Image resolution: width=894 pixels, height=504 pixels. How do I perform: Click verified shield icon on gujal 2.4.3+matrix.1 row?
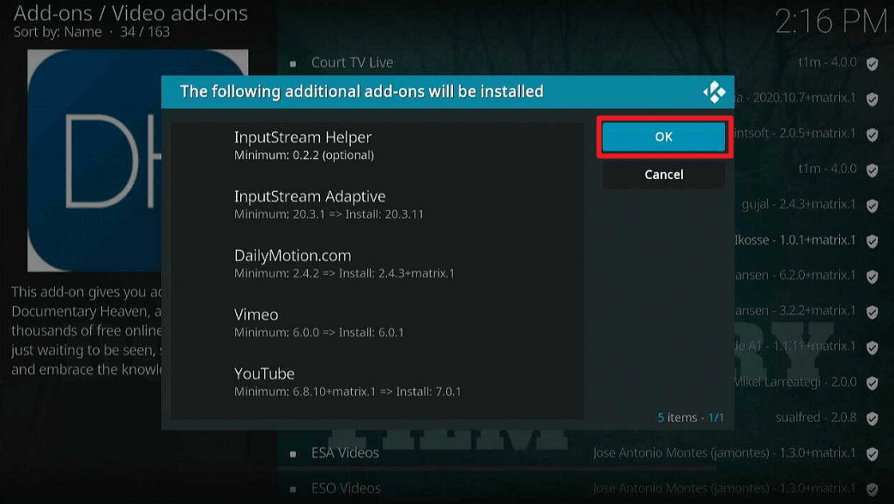(x=872, y=205)
